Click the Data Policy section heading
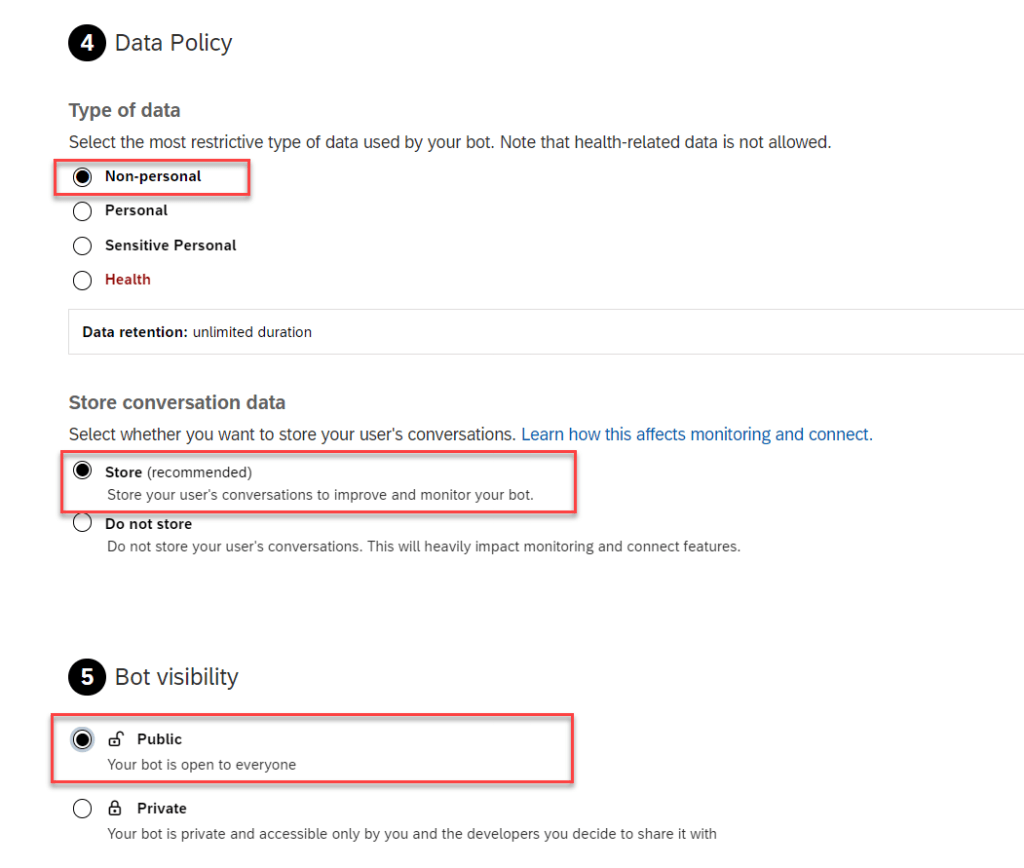The image size is (1024, 868). tap(173, 43)
